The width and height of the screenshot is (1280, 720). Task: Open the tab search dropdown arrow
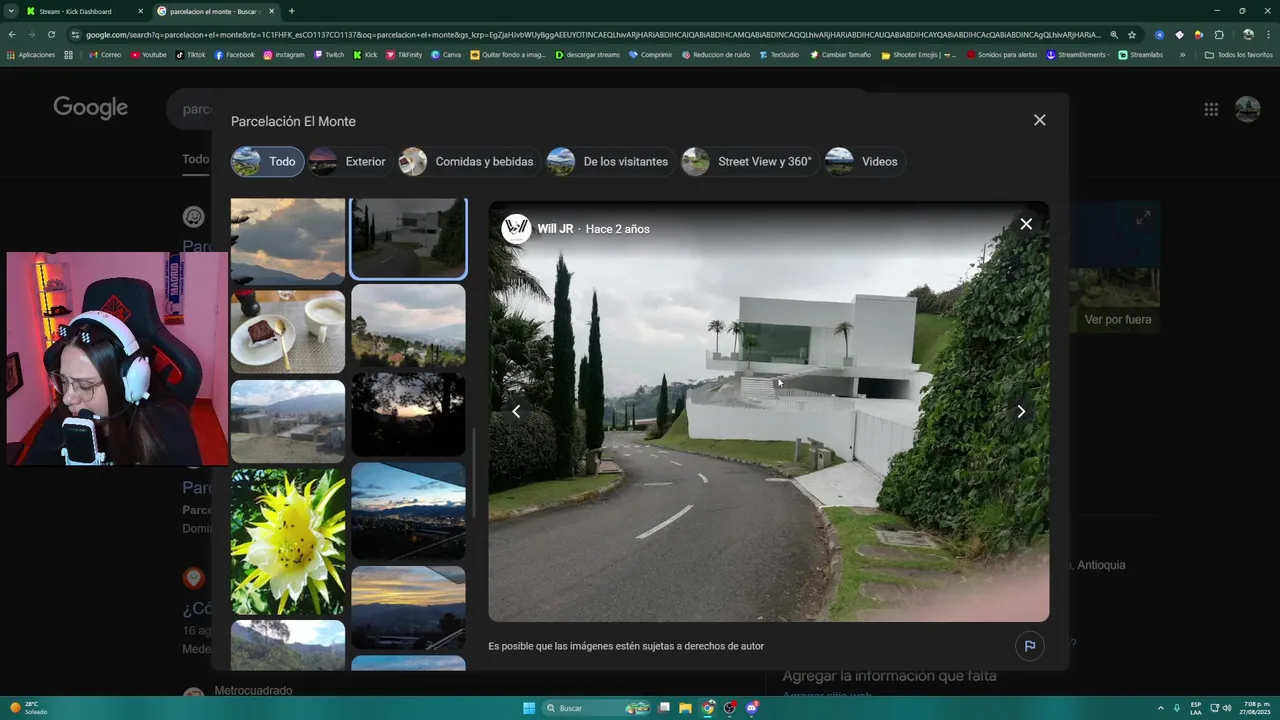click(10, 11)
